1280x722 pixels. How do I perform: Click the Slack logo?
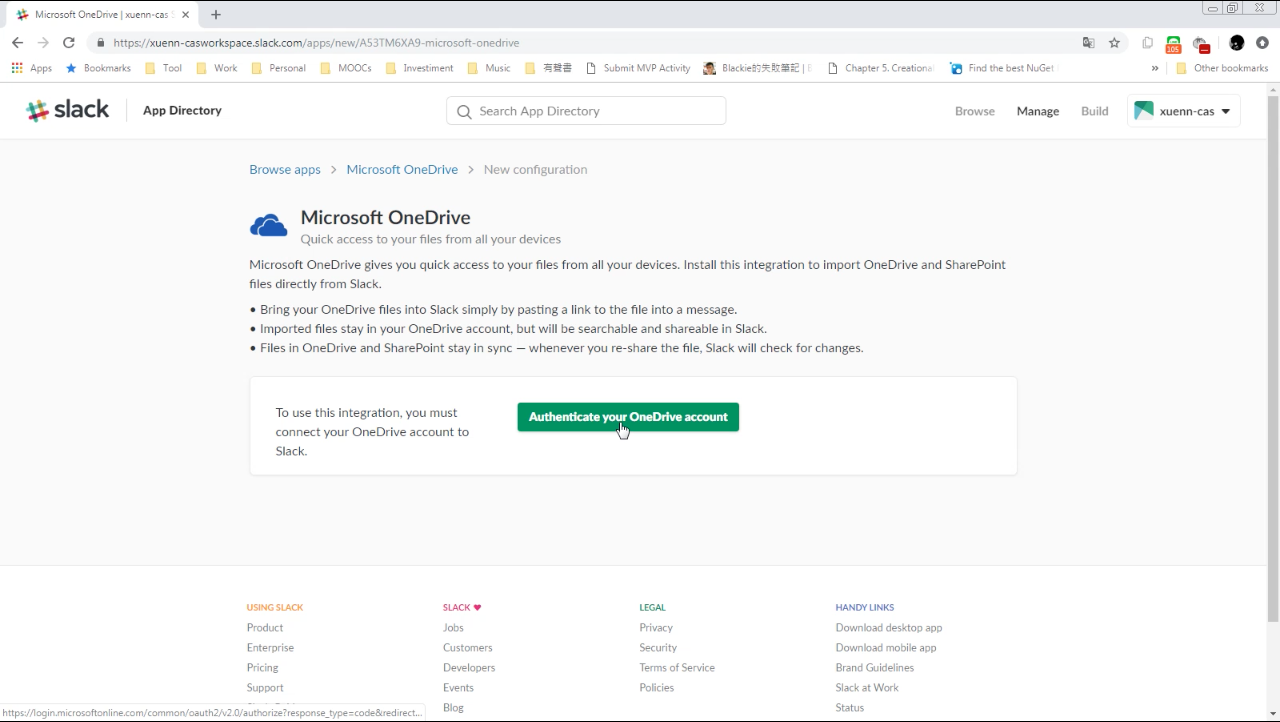tap(68, 110)
